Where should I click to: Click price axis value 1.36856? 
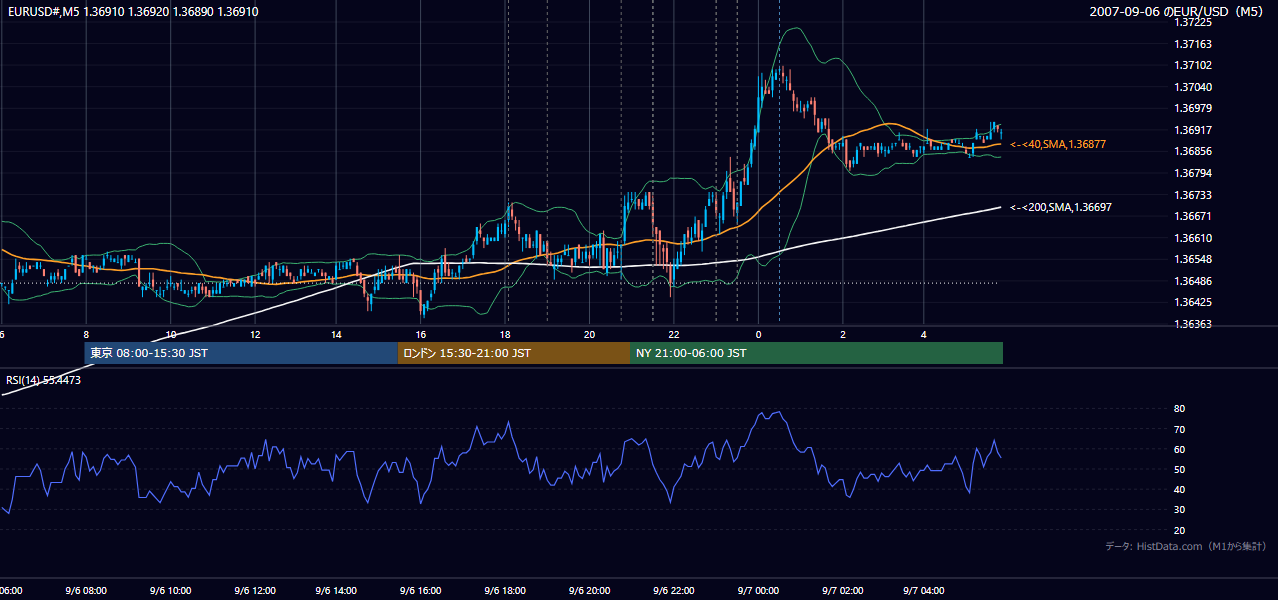point(1193,151)
